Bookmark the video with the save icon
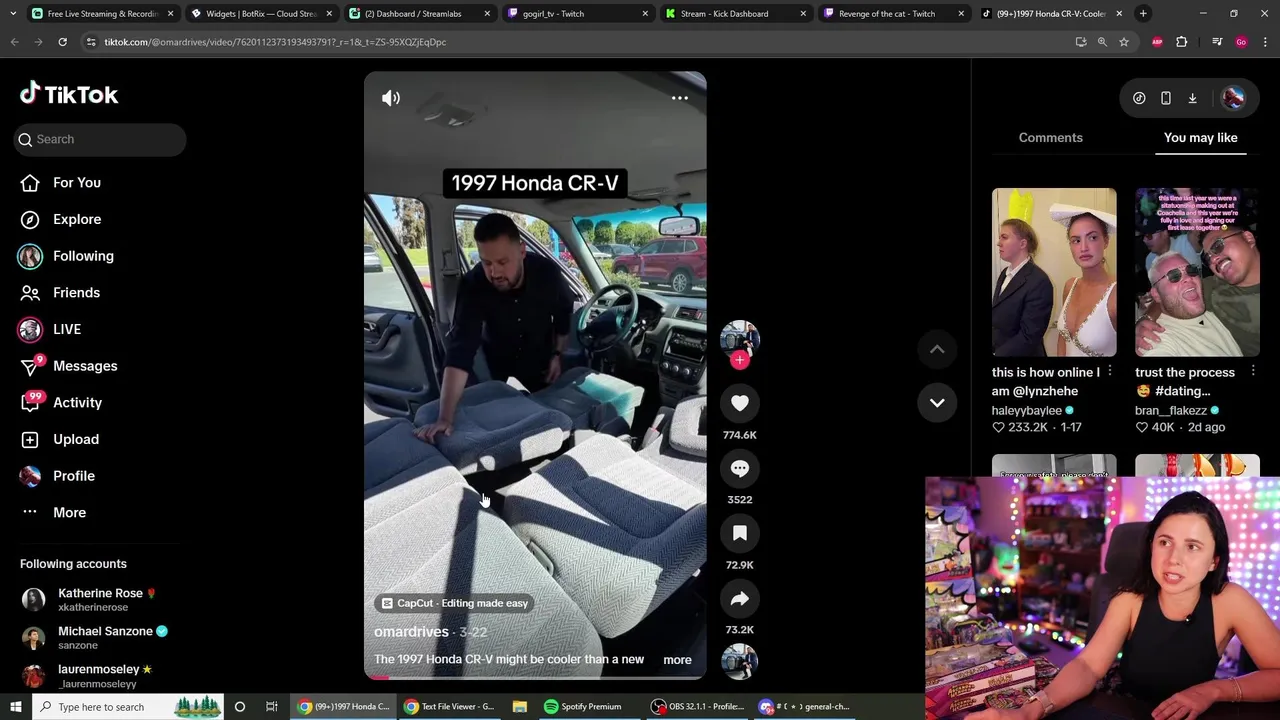Image resolution: width=1280 pixels, height=720 pixels. [x=740, y=533]
